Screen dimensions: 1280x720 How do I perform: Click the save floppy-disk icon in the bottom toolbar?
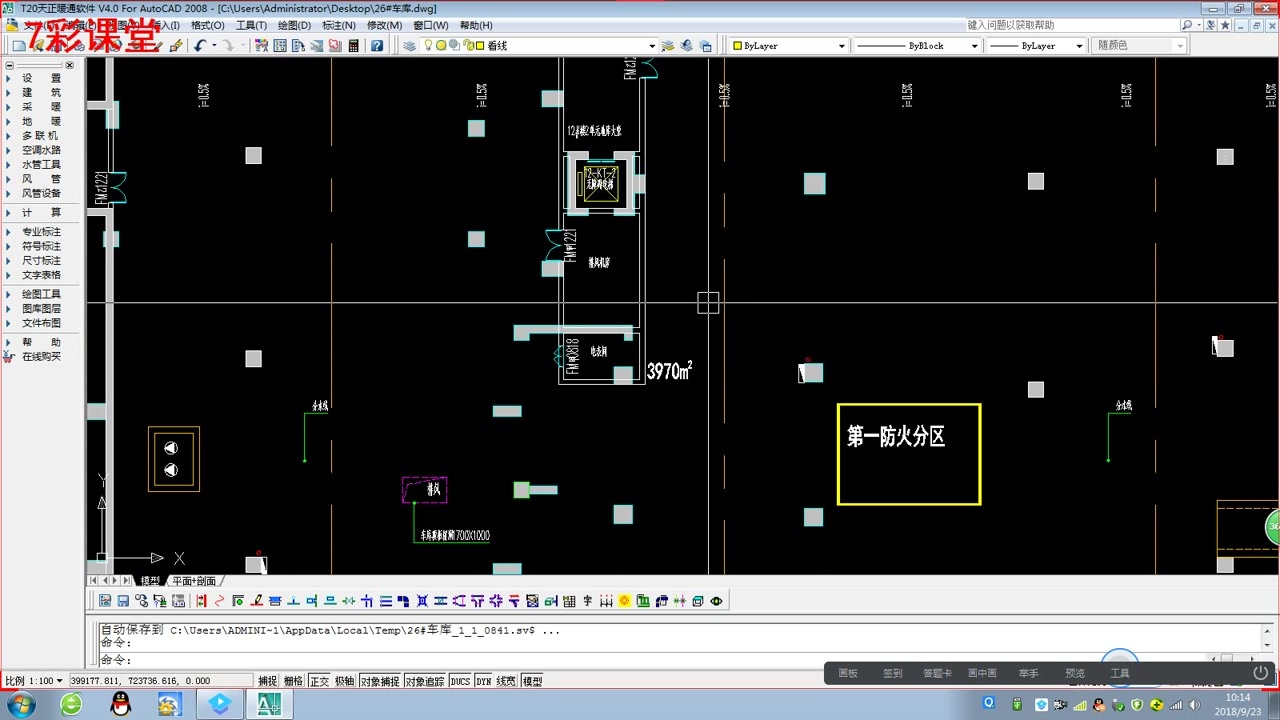pos(123,601)
